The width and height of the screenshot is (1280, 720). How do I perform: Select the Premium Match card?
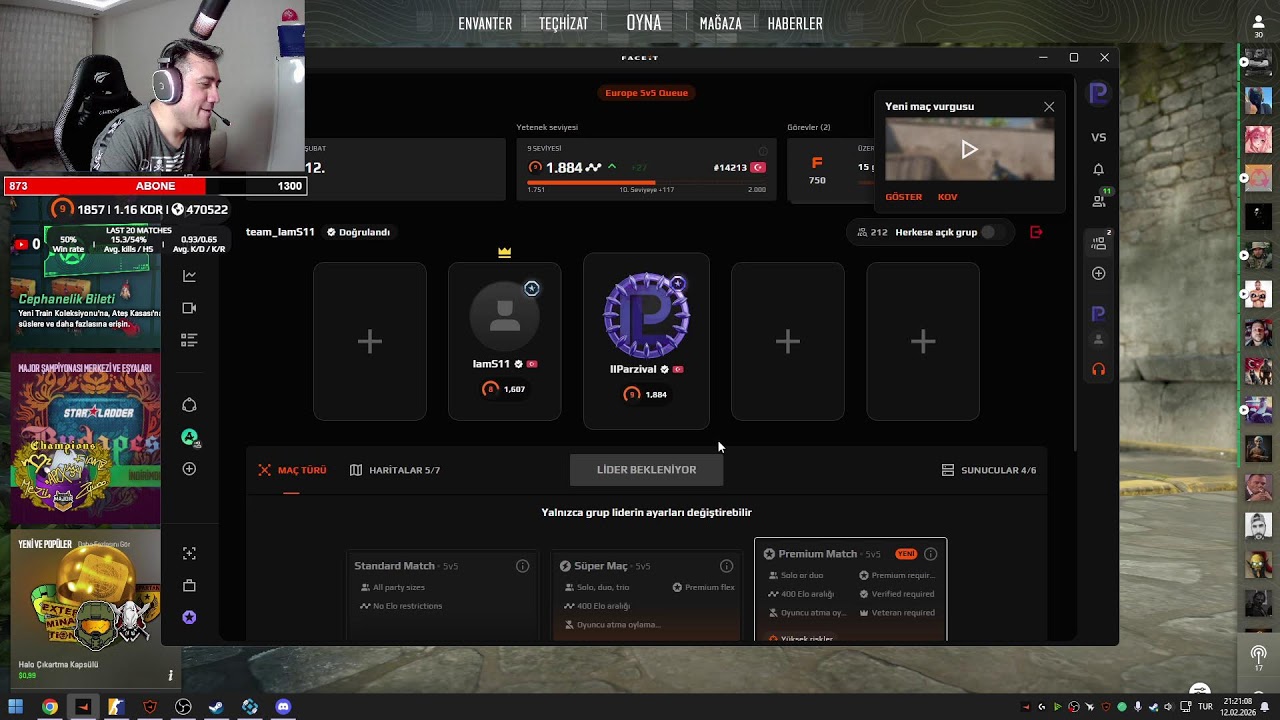click(x=850, y=590)
